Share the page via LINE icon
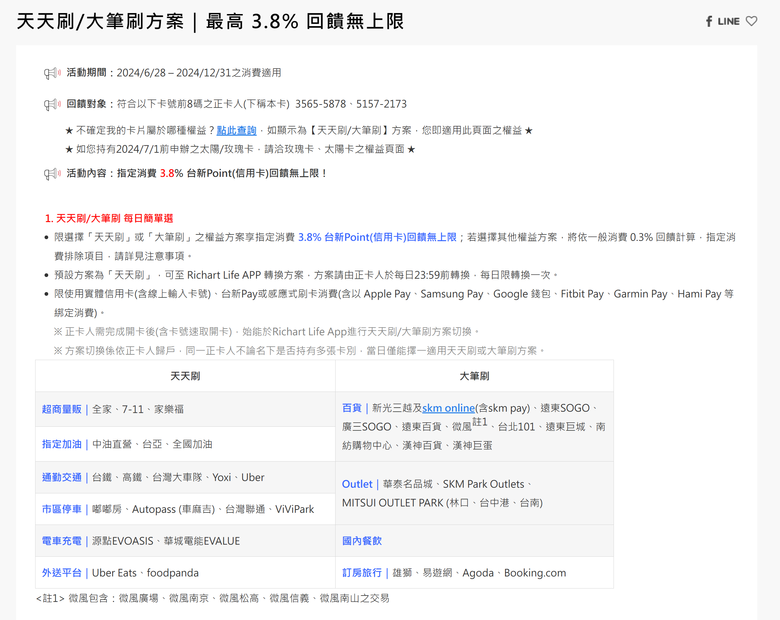 (729, 21)
